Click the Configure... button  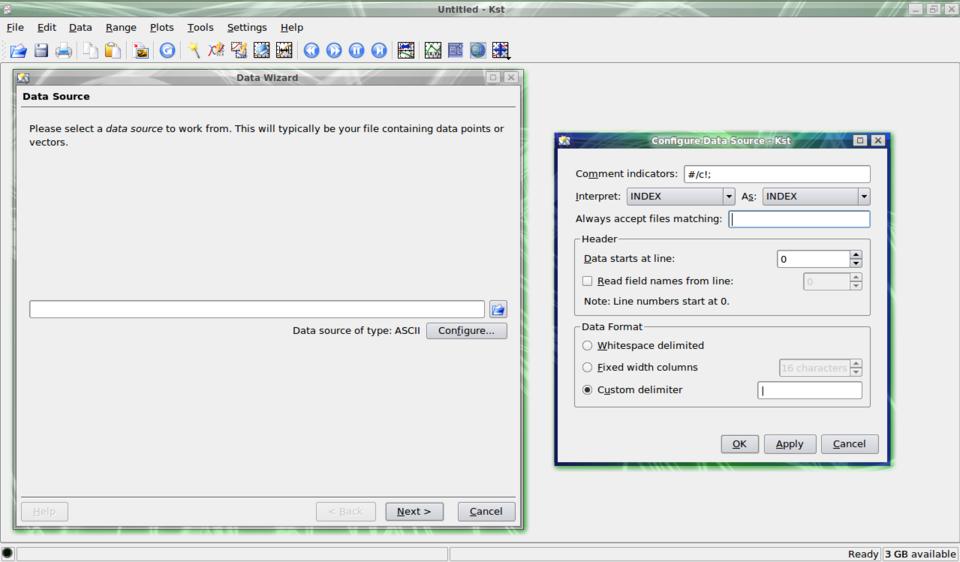466,331
